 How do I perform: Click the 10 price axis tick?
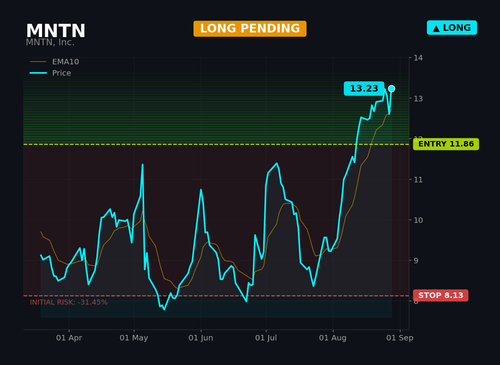pyautogui.click(x=418, y=220)
